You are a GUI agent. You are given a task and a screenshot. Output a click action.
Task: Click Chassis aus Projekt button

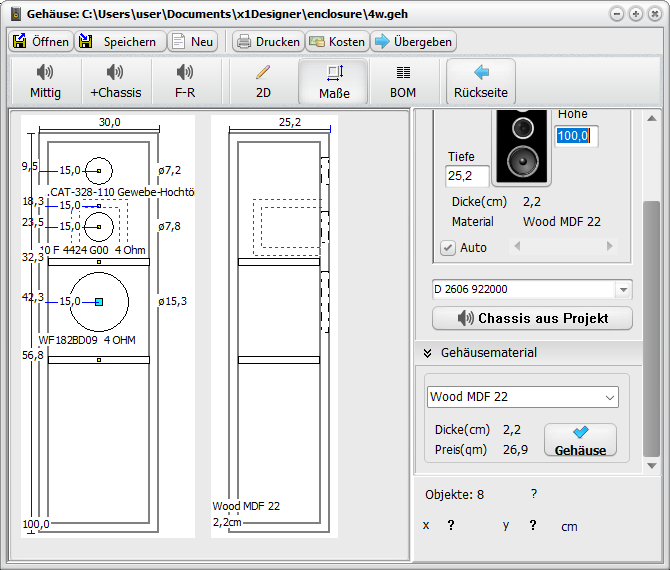click(x=533, y=319)
